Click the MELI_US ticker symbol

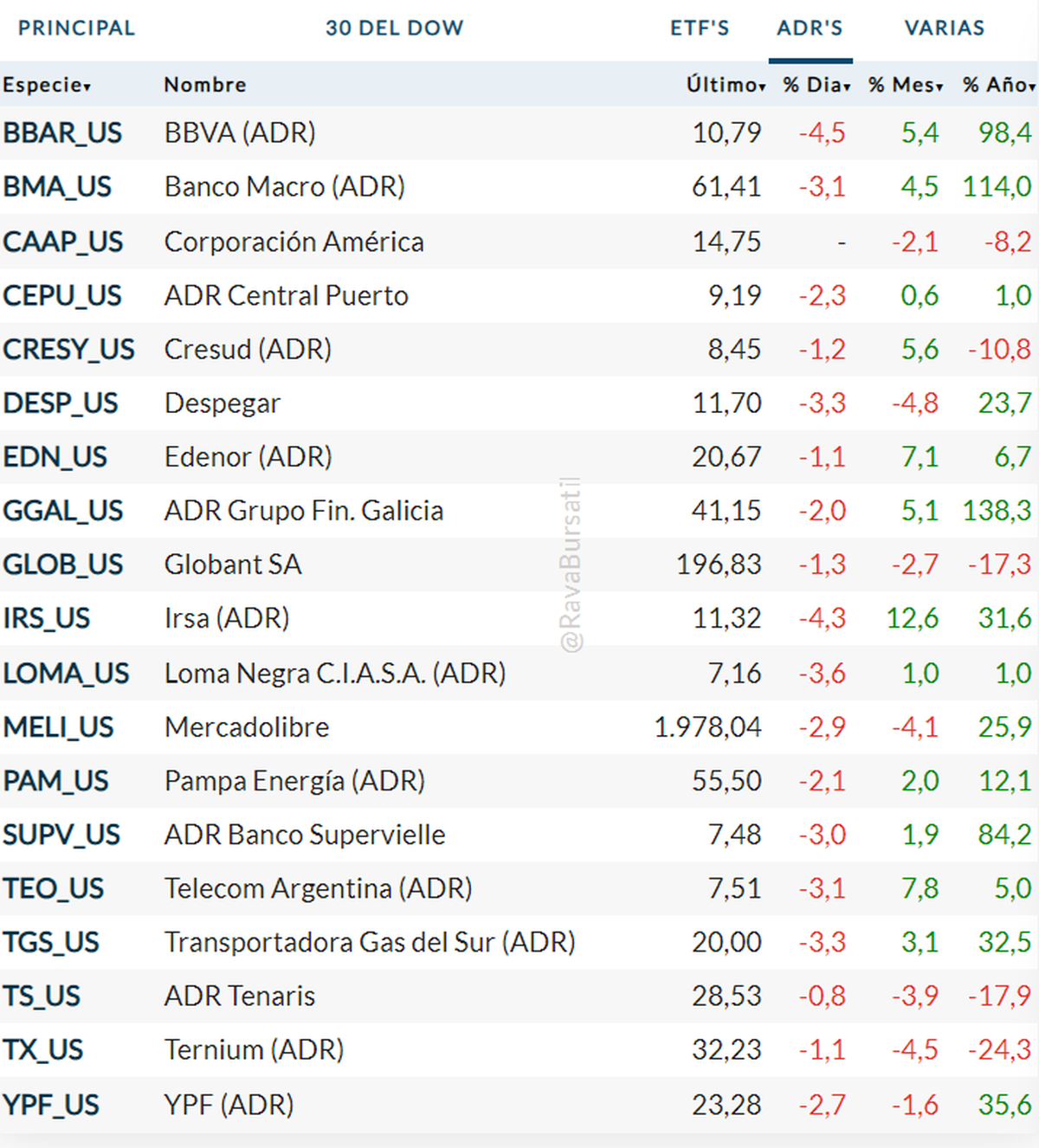tap(58, 727)
